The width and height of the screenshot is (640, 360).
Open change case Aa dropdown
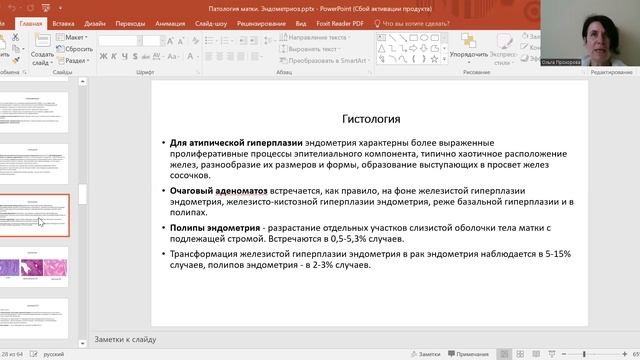[x=173, y=56]
